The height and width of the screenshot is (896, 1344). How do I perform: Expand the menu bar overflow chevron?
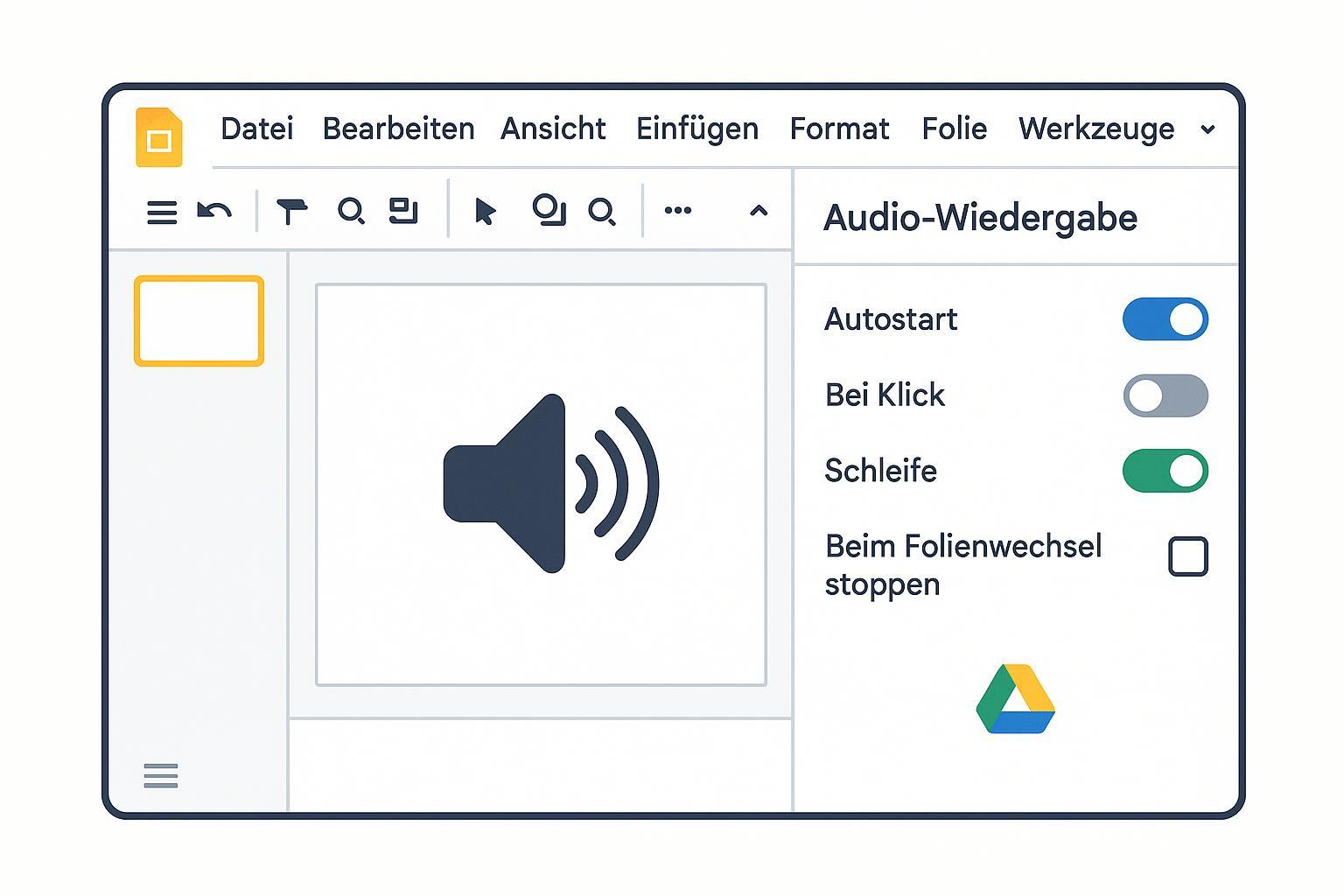click(x=1207, y=129)
